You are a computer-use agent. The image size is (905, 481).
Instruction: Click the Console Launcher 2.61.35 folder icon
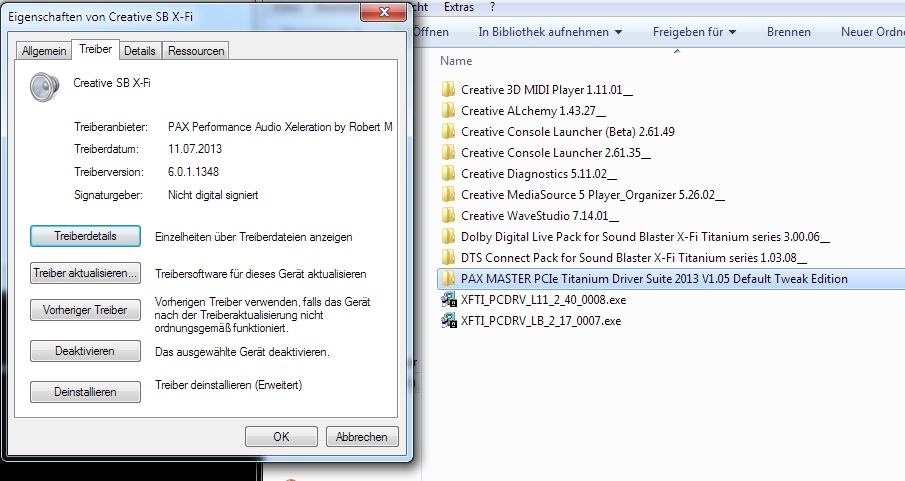click(448, 152)
